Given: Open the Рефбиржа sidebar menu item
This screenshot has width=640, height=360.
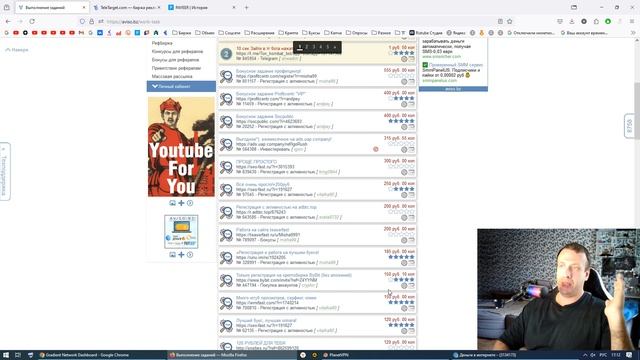Looking at the screenshot, I should click(162, 43).
